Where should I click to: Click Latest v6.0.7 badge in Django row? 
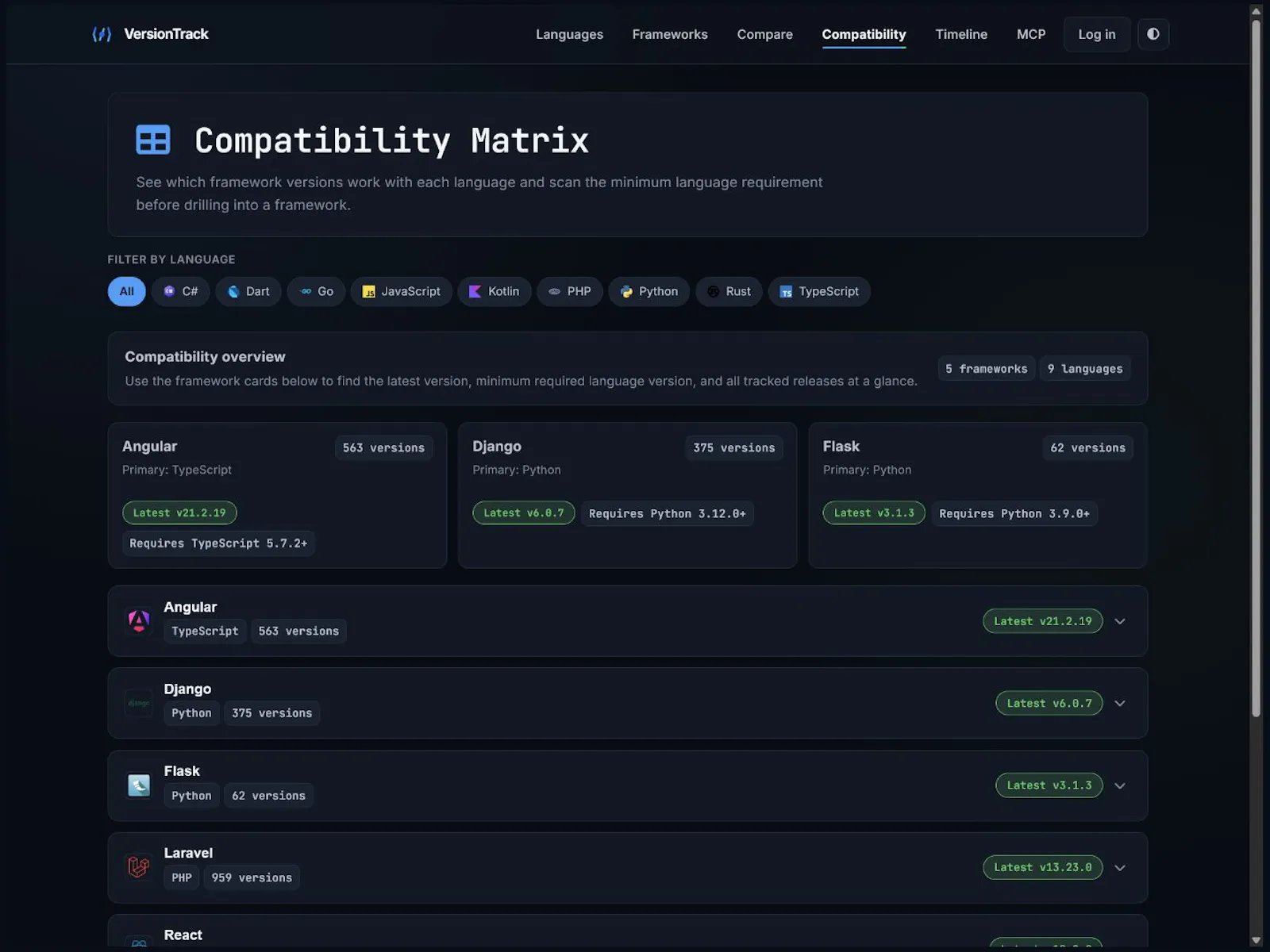point(1049,703)
